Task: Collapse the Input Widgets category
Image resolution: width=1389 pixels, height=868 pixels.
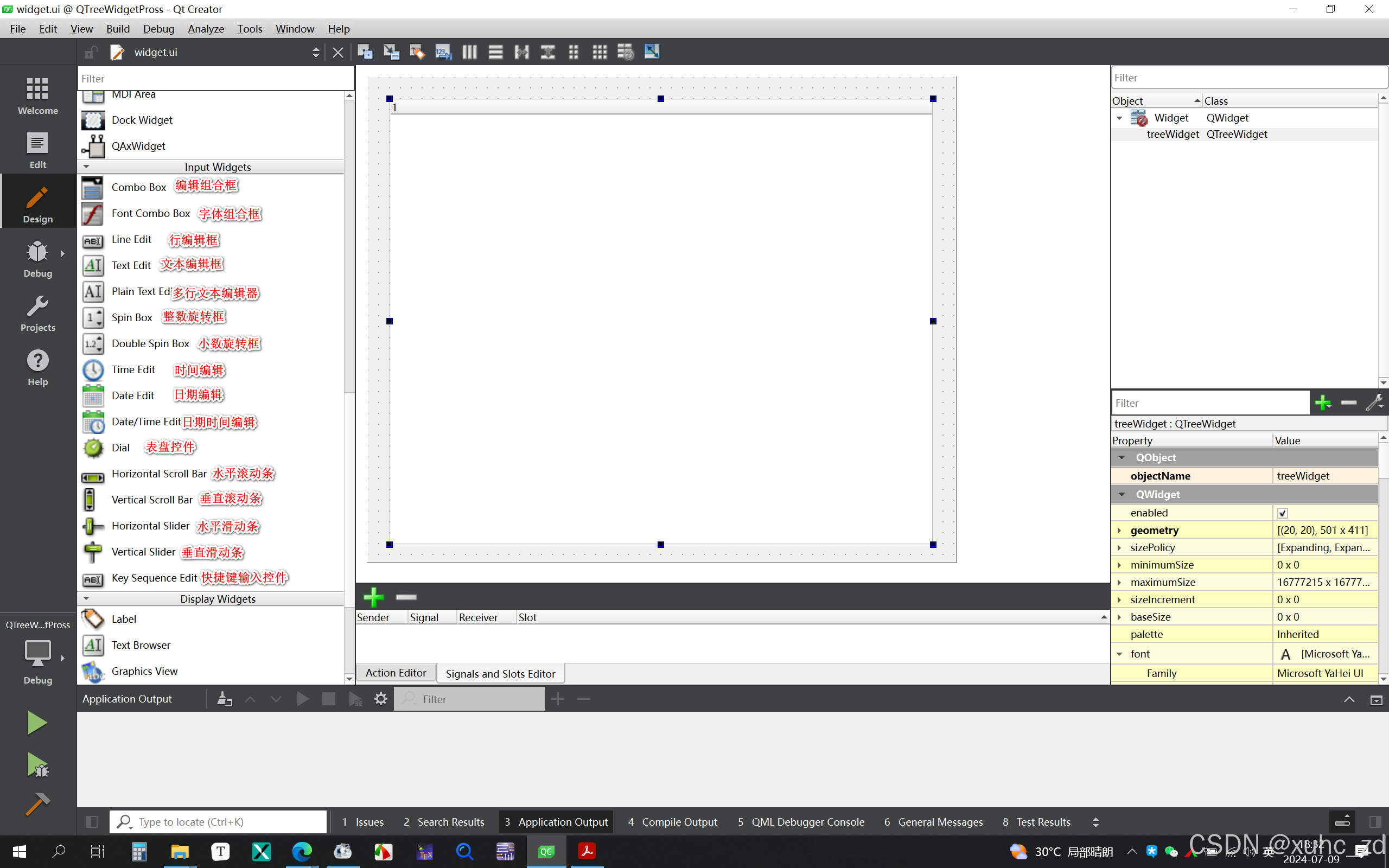Action: click(x=87, y=167)
